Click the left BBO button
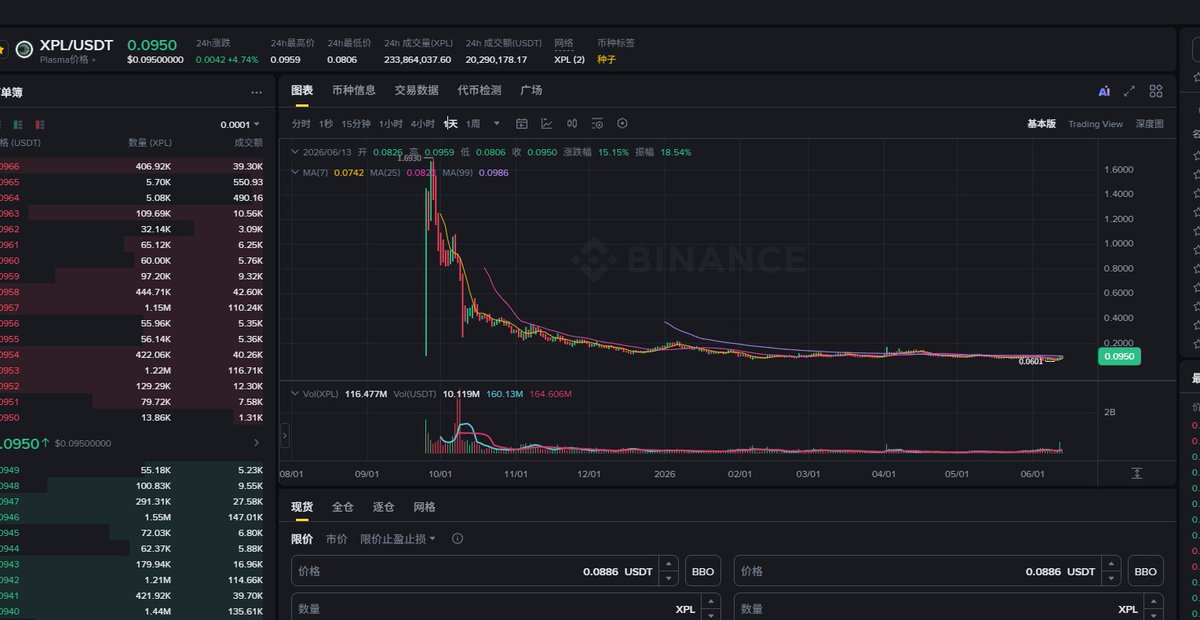The height and width of the screenshot is (620, 1200). point(702,572)
